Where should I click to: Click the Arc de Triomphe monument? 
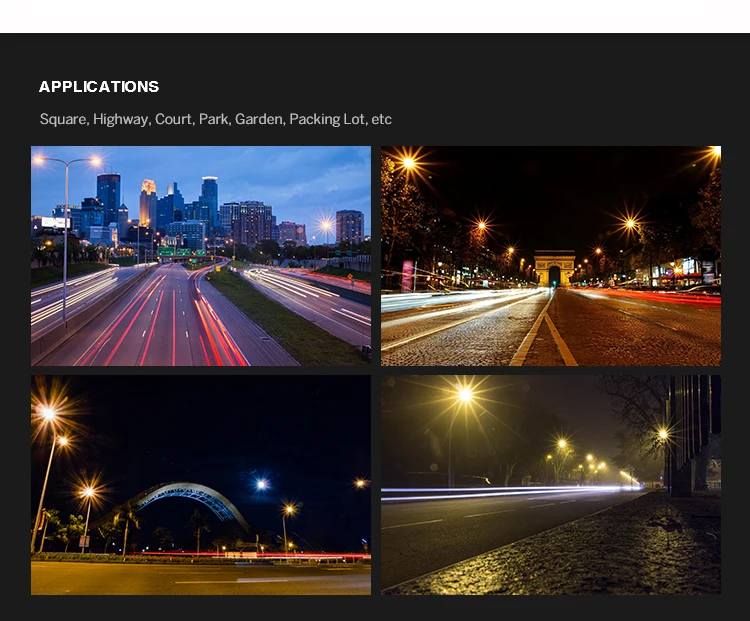click(x=554, y=268)
